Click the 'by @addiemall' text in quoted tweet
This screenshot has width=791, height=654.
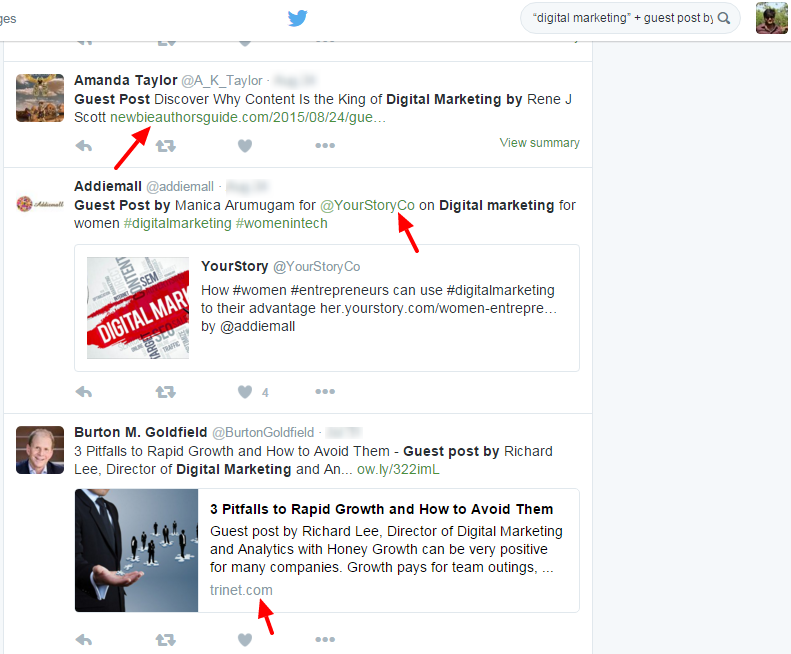[x=248, y=326]
